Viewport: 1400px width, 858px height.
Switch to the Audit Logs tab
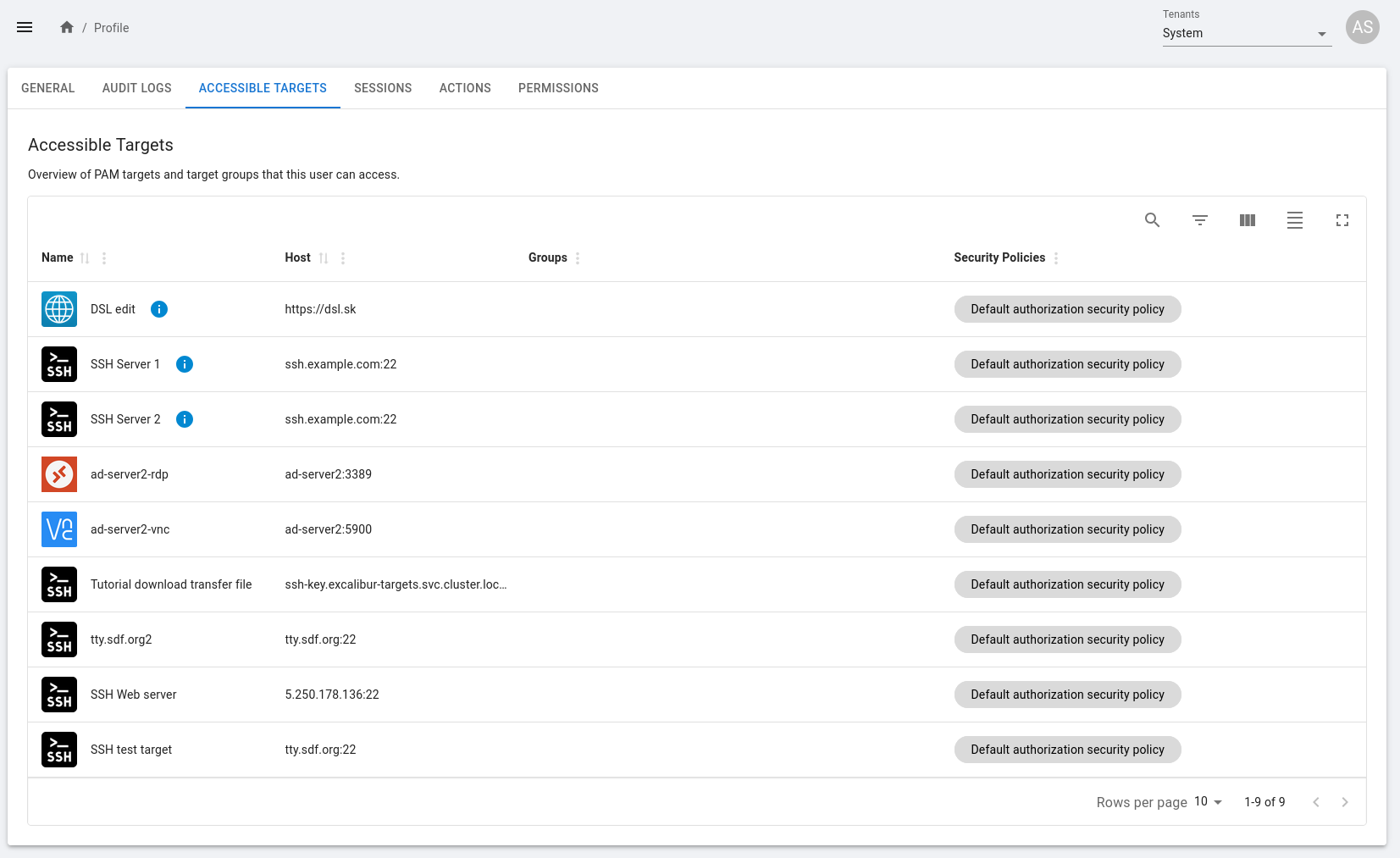136,88
